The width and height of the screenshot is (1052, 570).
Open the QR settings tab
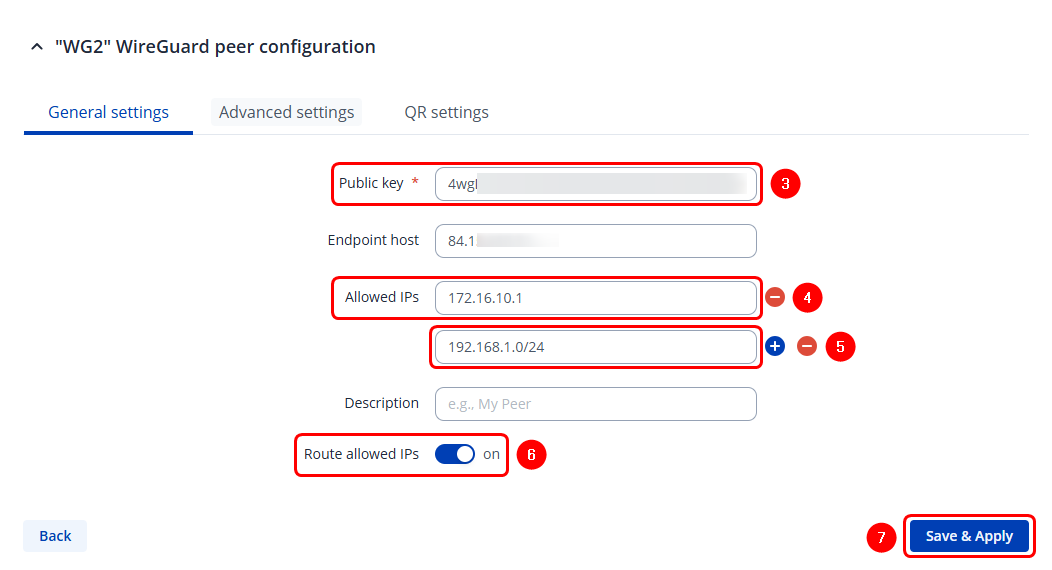(x=446, y=112)
